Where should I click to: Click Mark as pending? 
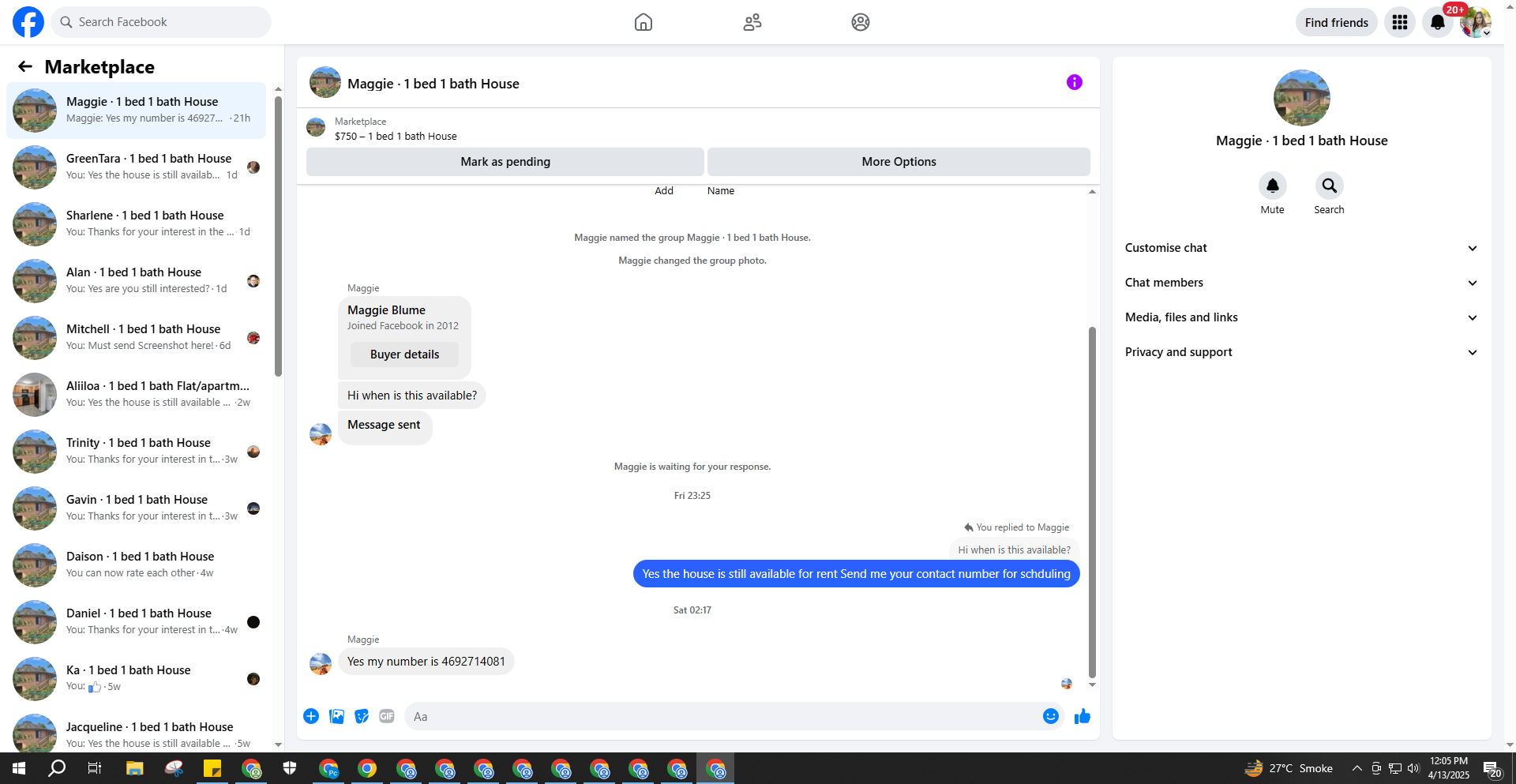[x=505, y=162]
